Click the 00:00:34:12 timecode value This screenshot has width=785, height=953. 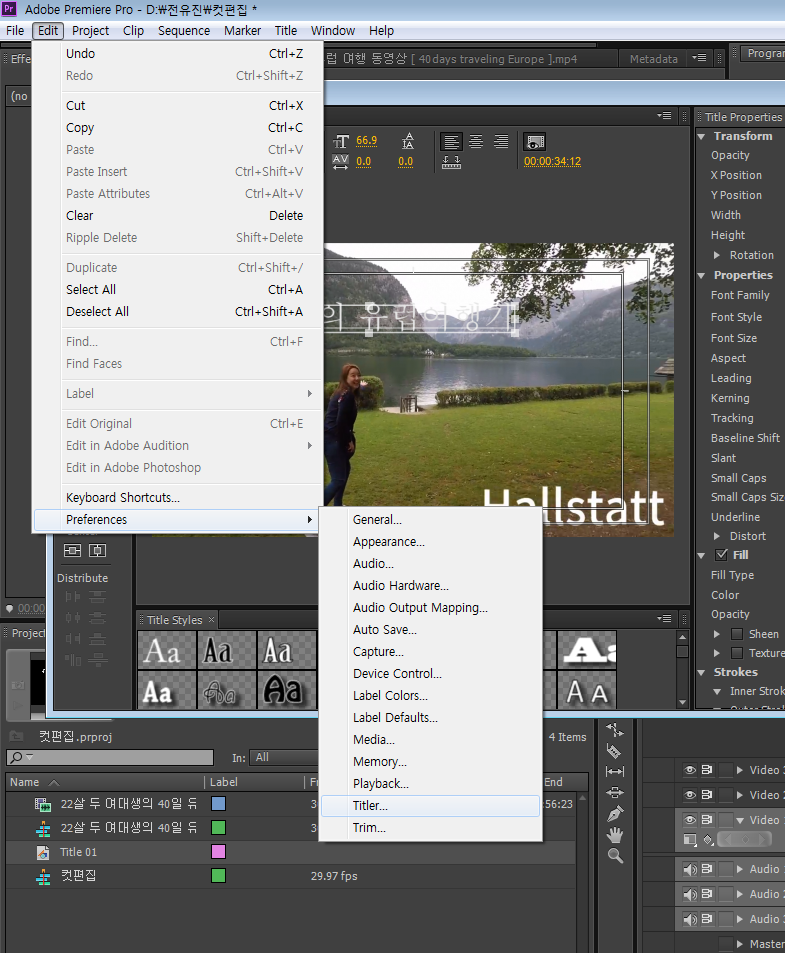552,161
